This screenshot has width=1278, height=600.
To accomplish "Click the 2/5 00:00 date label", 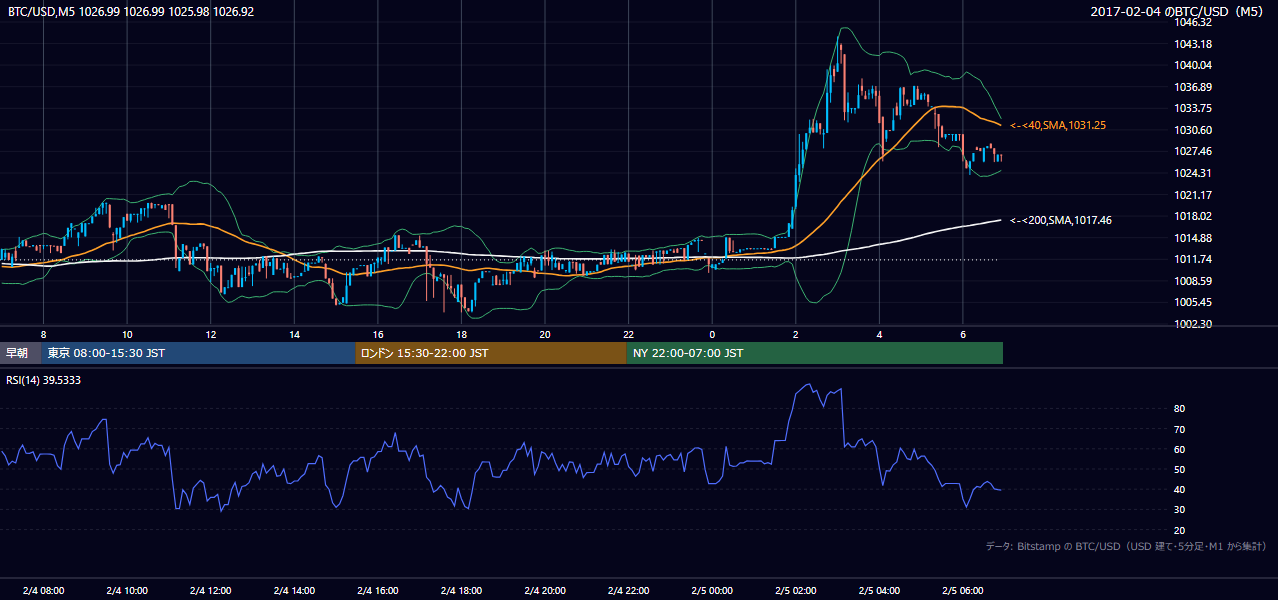I will 711,590.
